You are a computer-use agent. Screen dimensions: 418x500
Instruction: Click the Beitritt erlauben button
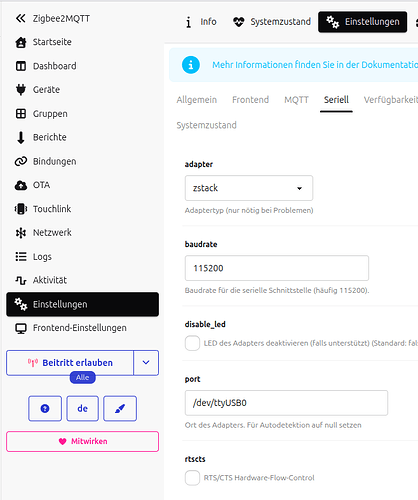(x=70, y=363)
